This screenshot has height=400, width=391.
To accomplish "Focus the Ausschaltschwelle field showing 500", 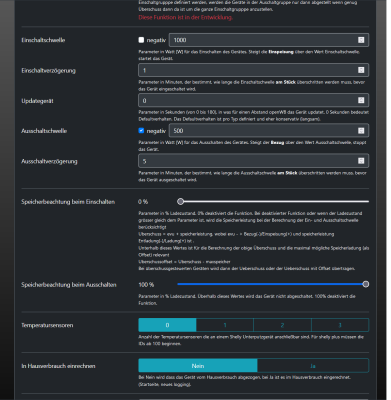I will (x=269, y=131).
